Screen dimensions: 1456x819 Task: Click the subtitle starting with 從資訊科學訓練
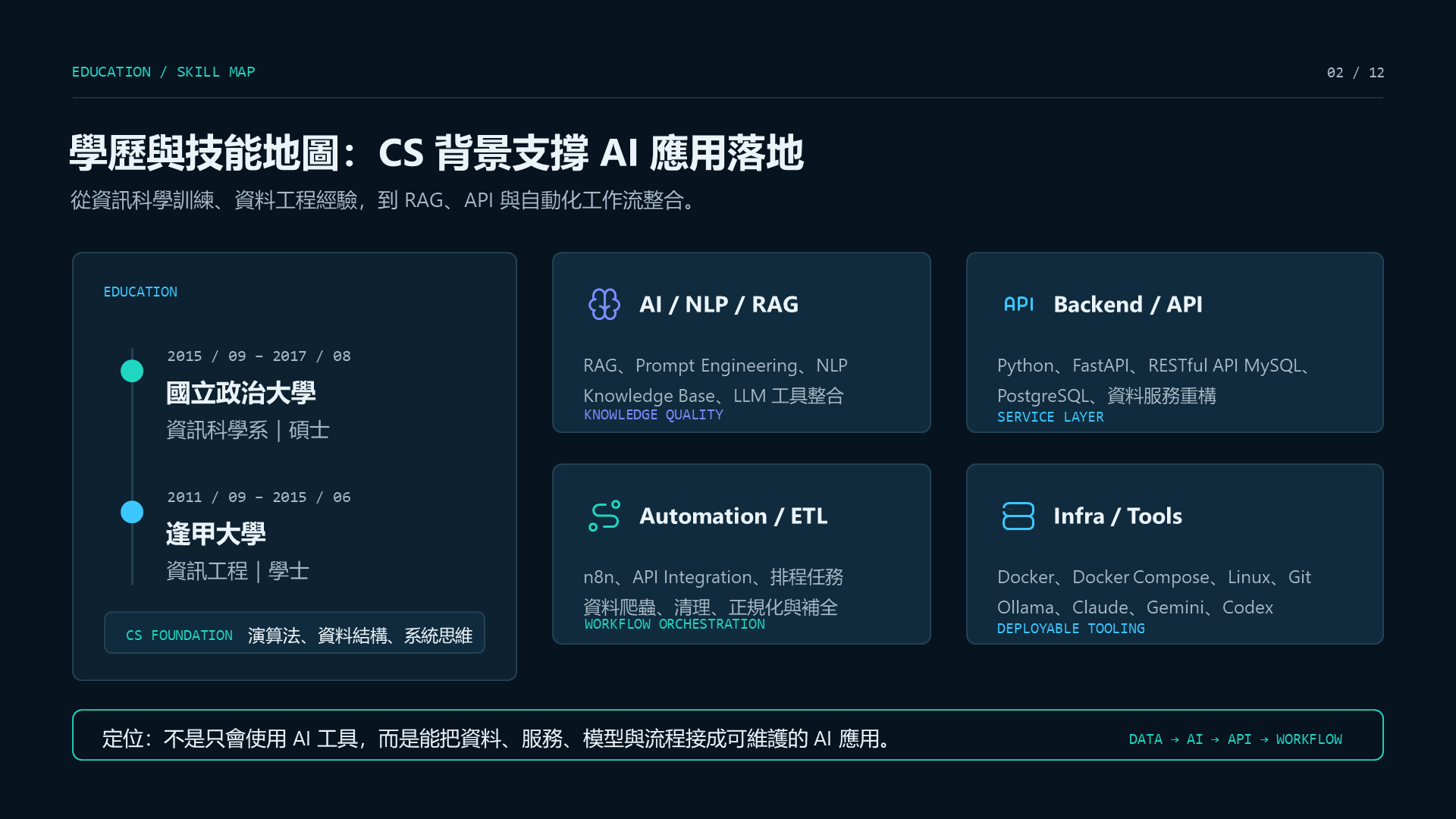(x=384, y=200)
